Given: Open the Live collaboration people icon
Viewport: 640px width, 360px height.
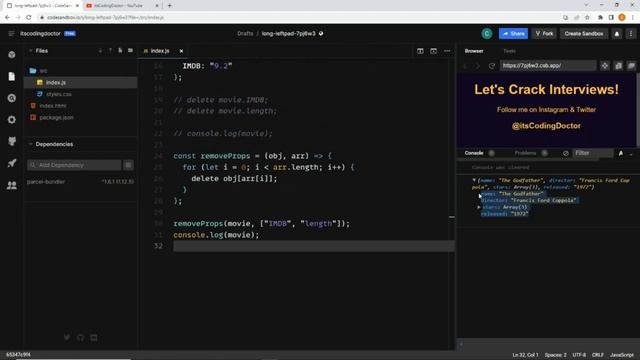Looking at the screenshot, I should pos(12,185).
